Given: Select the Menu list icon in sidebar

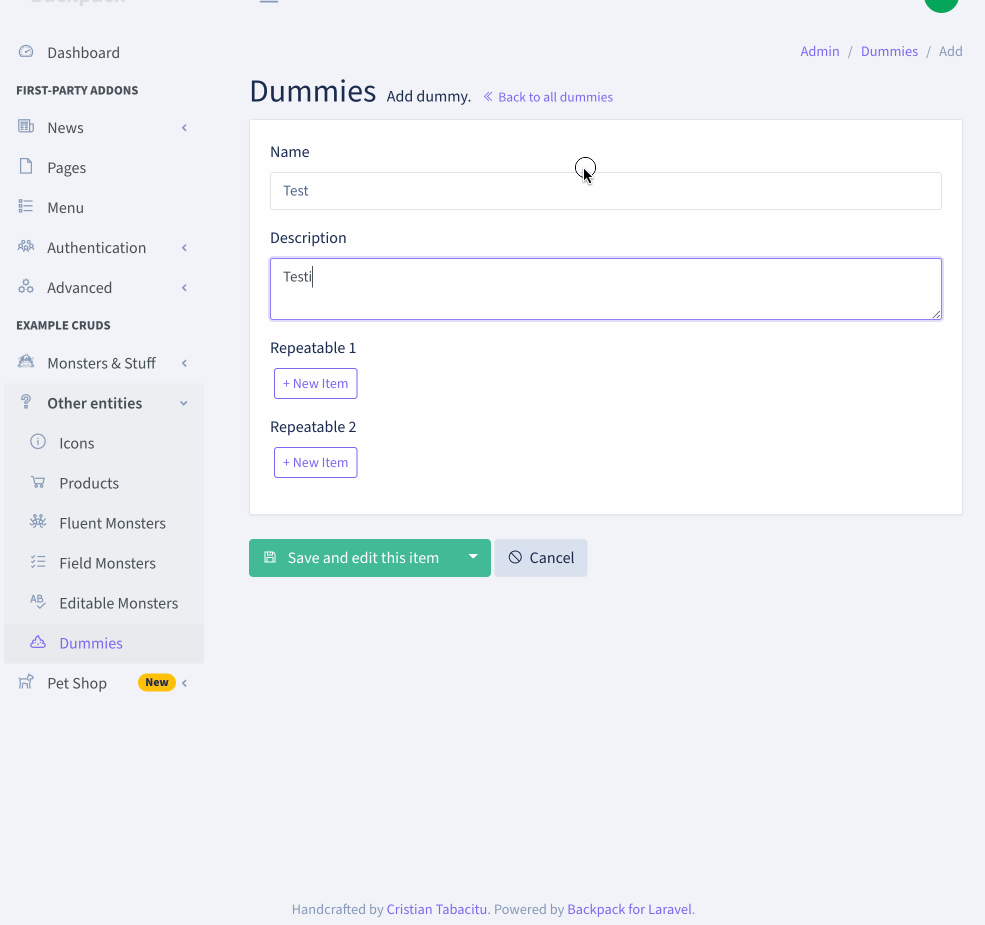Looking at the screenshot, I should [25, 207].
